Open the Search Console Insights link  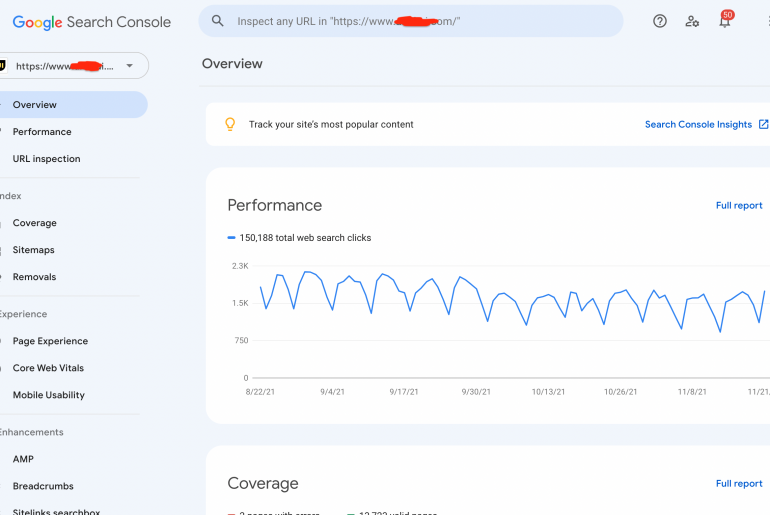coord(698,124)
